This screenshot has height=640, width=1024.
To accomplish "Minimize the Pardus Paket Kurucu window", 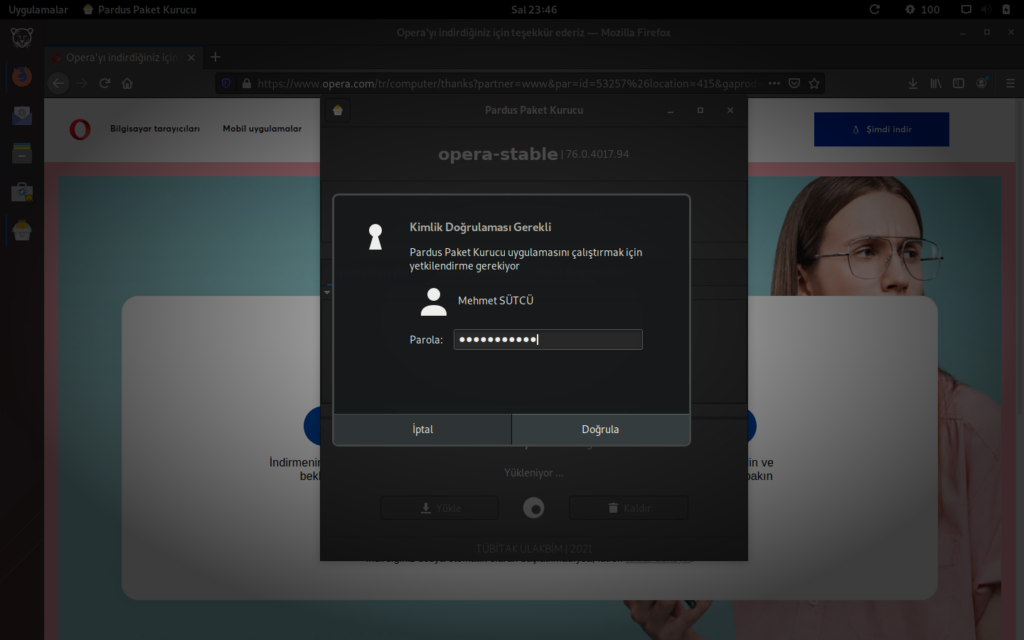I will tap(670, 110).
